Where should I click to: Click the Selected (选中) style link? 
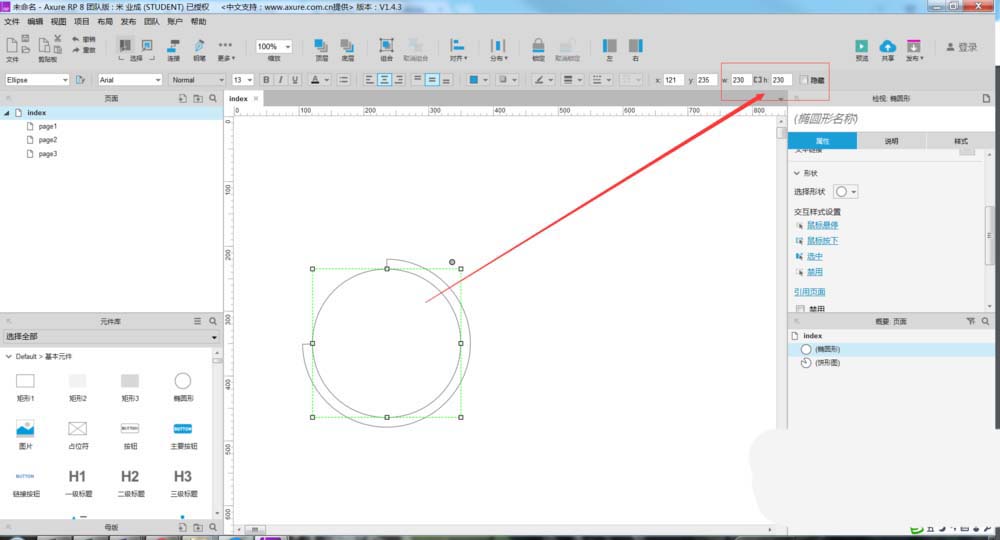click(814, 256)
